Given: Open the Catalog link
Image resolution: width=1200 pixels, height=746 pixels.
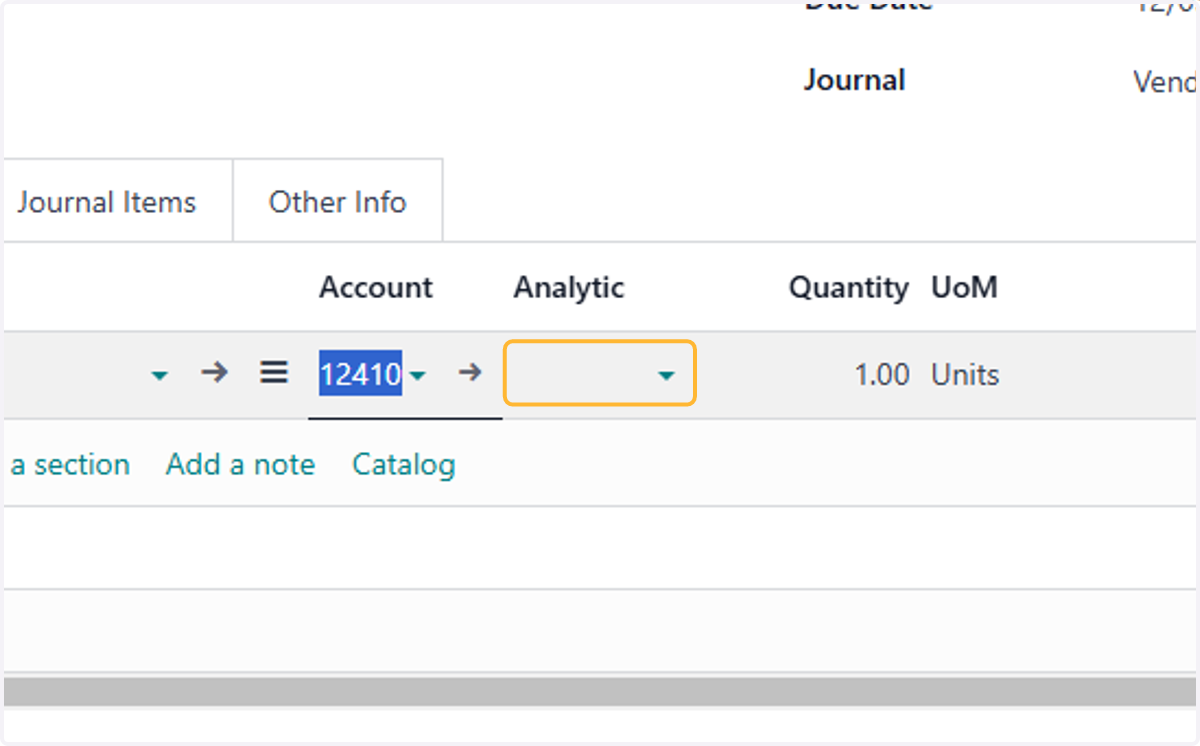Looking at the screenshot, I should tap(404, 465).
